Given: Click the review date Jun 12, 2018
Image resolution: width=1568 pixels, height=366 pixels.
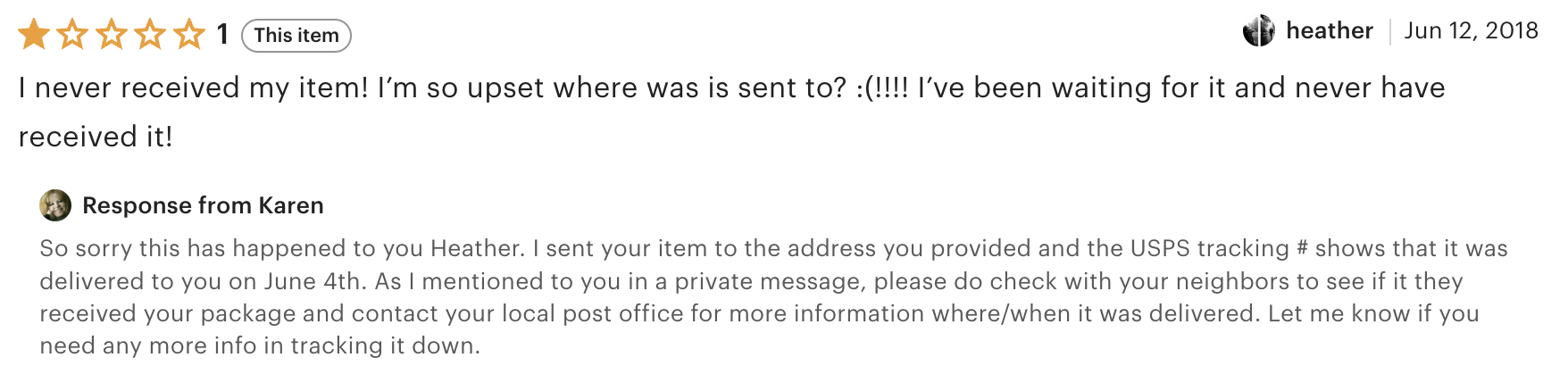Looking at the screenshot, I should pyautogui.click(x=1471, y=31).
